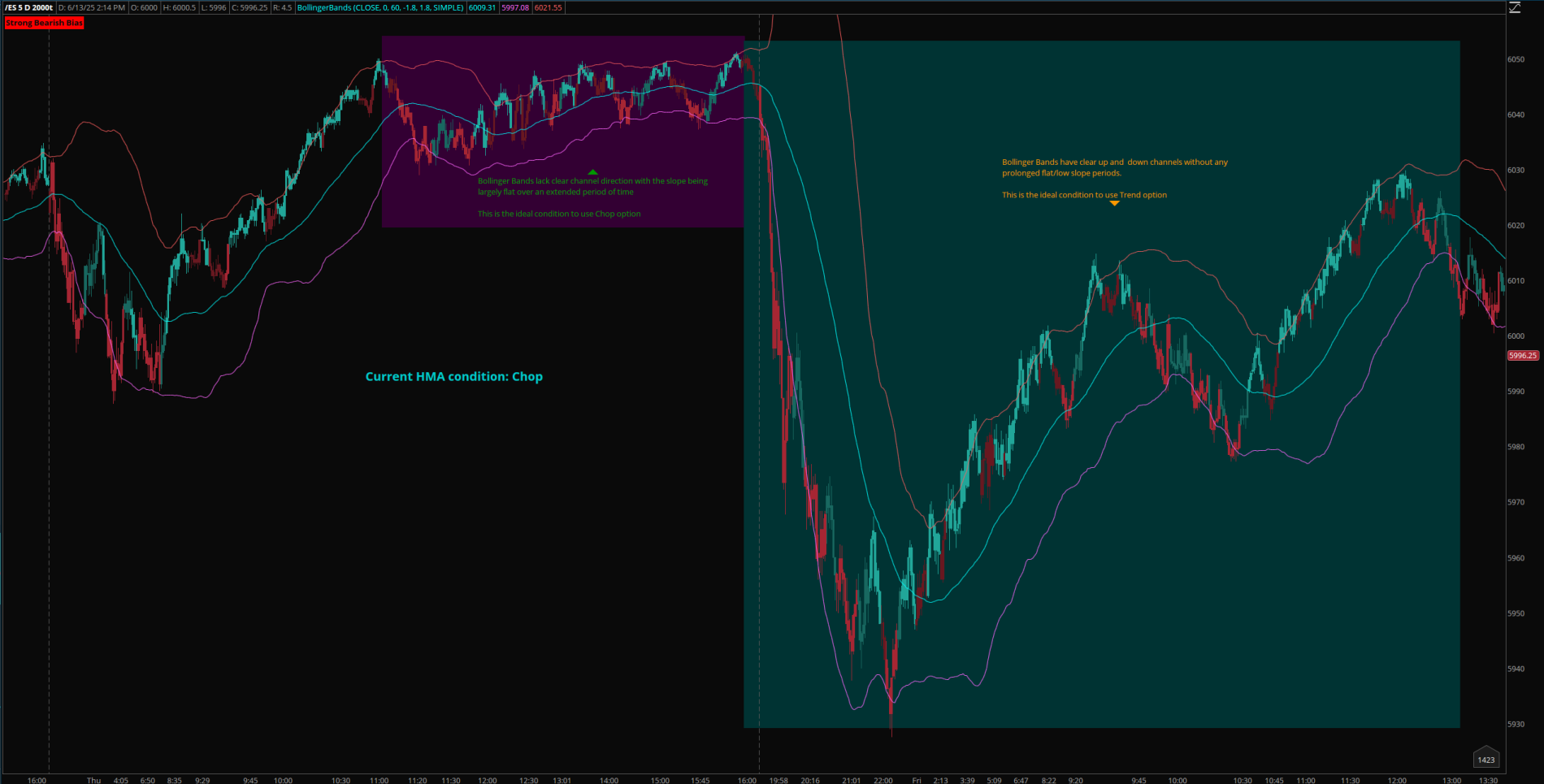Screen dimensions: 1544x784
Task: Click the Fri day label on time axis
Action: pos(917,780)
